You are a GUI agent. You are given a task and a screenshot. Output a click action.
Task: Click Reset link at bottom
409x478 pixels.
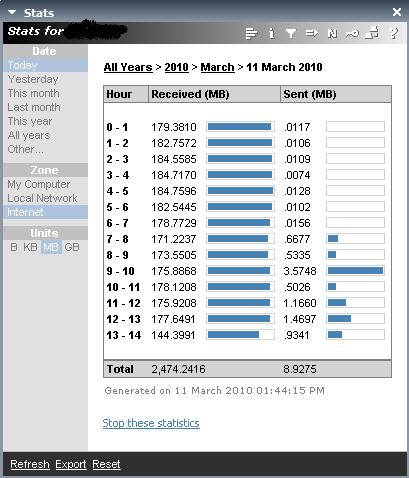(106, 464)
